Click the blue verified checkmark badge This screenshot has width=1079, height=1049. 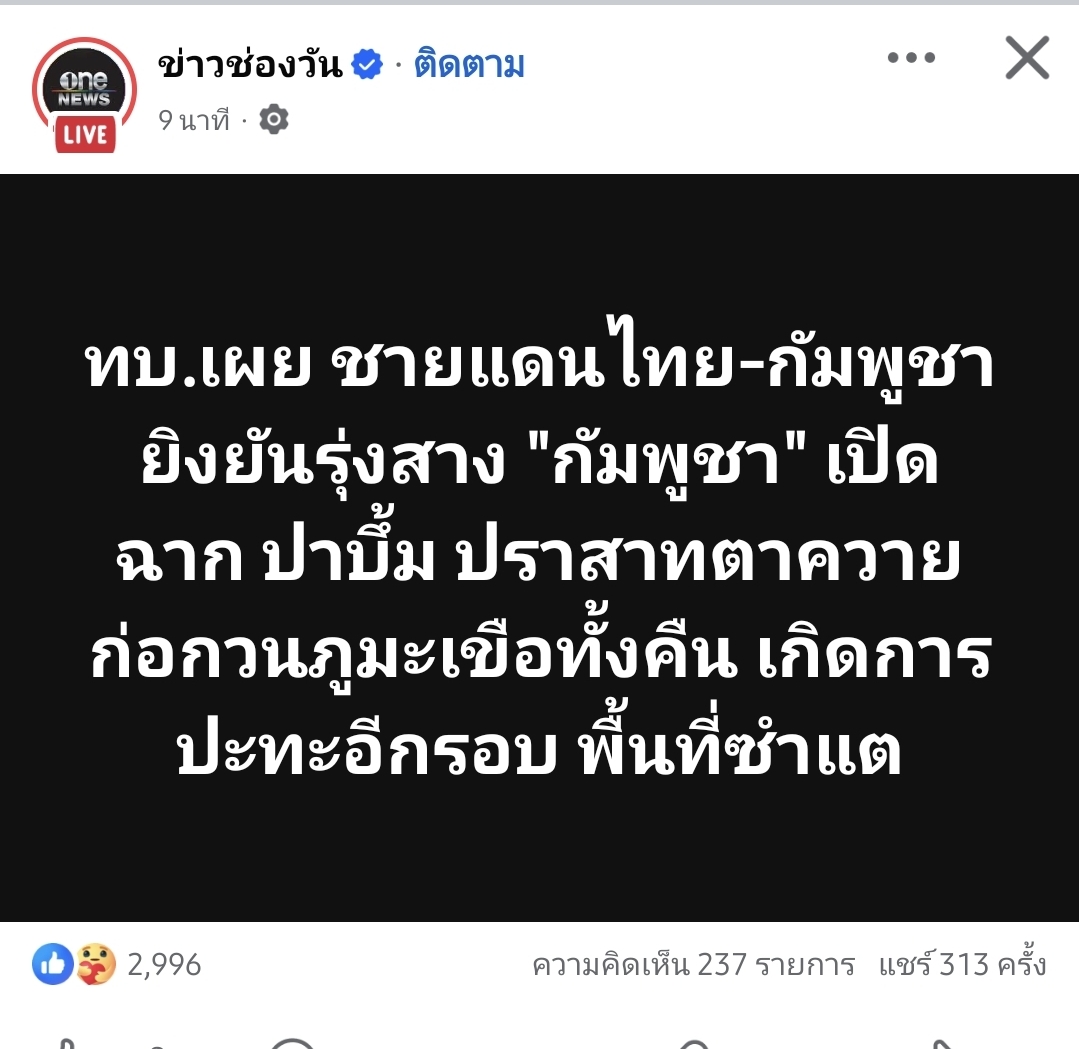[x=367, y=64]
